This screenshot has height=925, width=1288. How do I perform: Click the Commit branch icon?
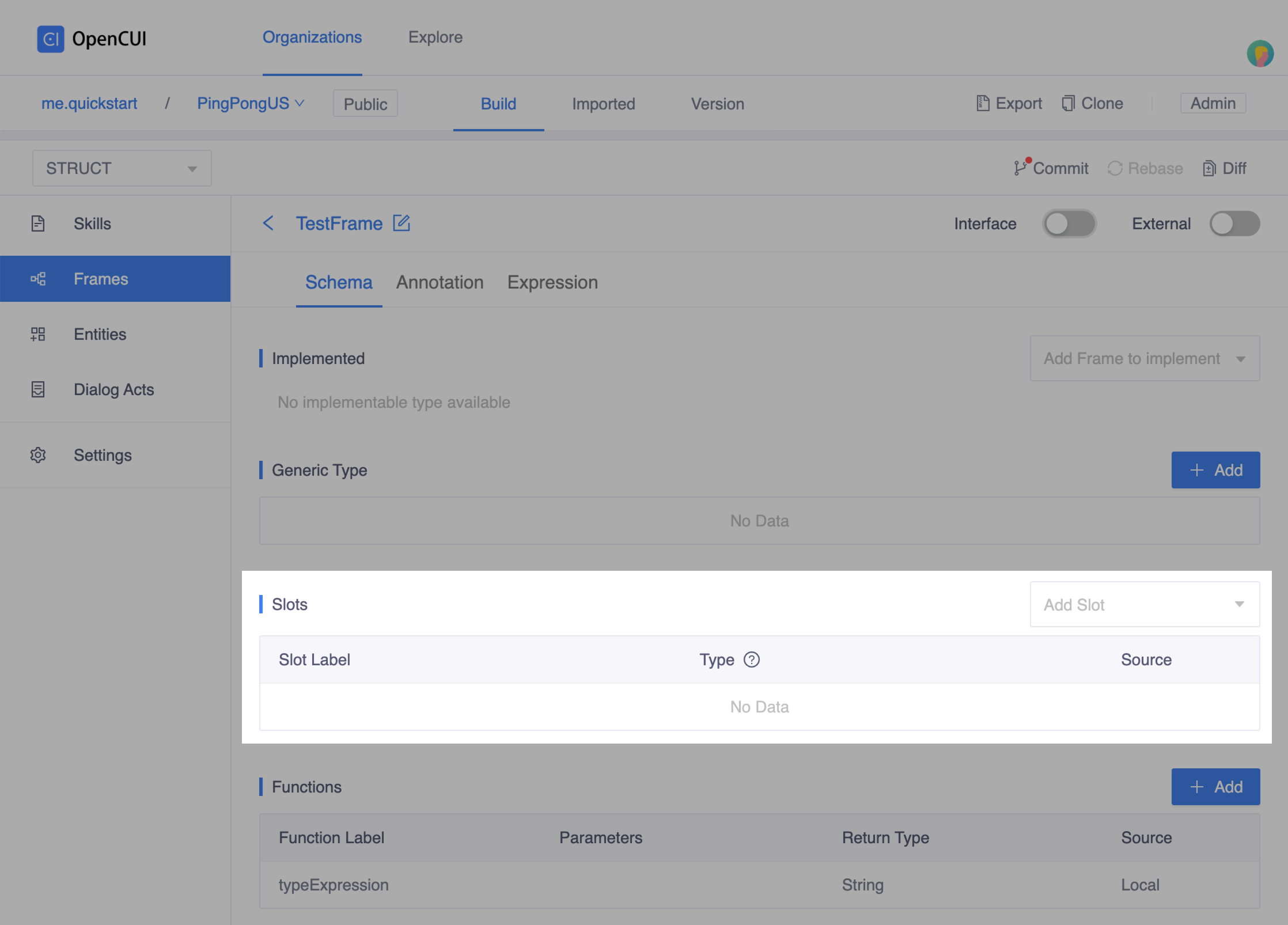(1021, 168)
